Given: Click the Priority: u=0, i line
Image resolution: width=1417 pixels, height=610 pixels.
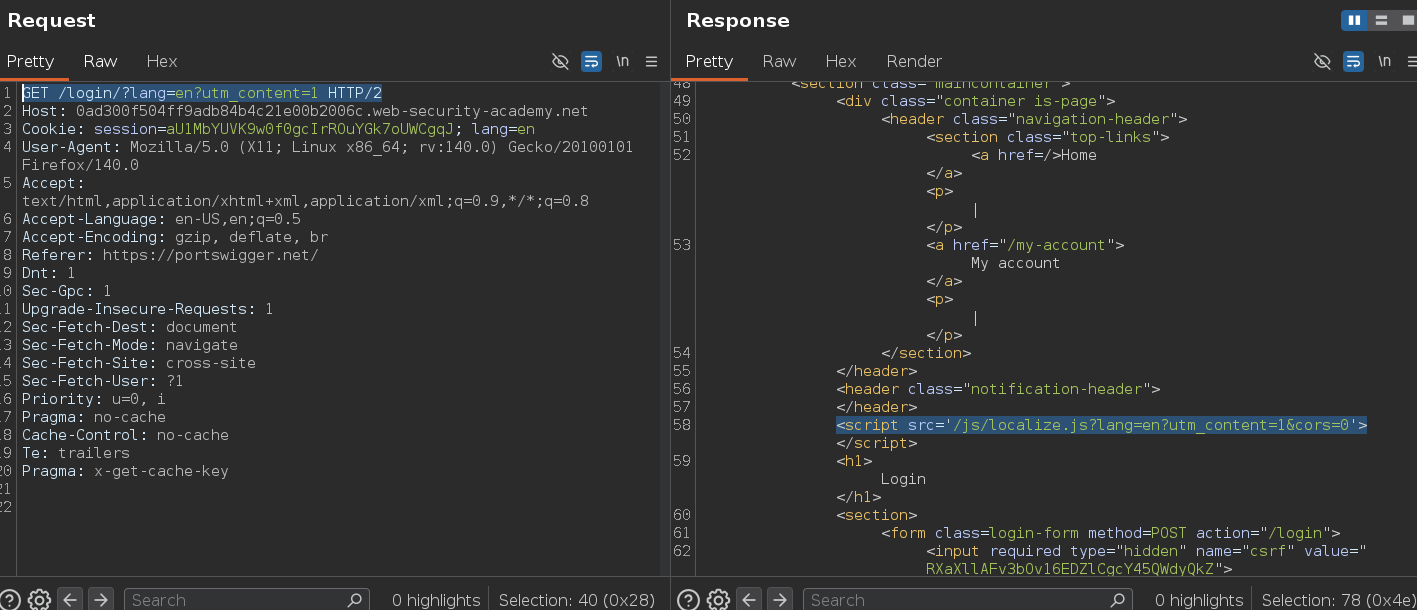Looking at the screenshot, I should [93, 399].
